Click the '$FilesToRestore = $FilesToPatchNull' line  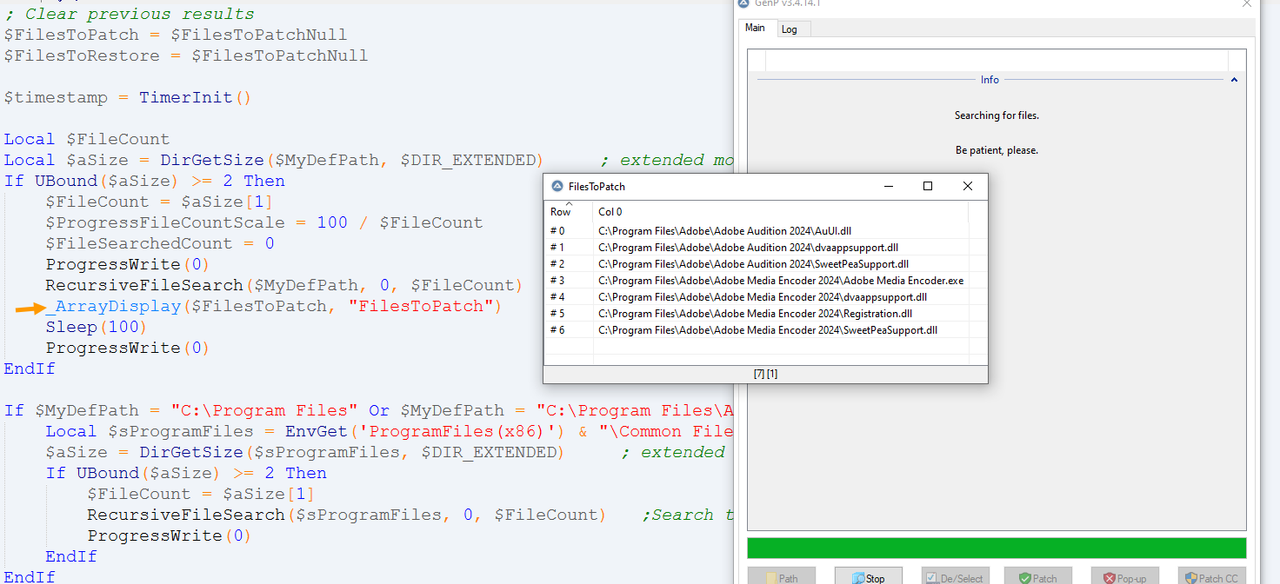185,56
